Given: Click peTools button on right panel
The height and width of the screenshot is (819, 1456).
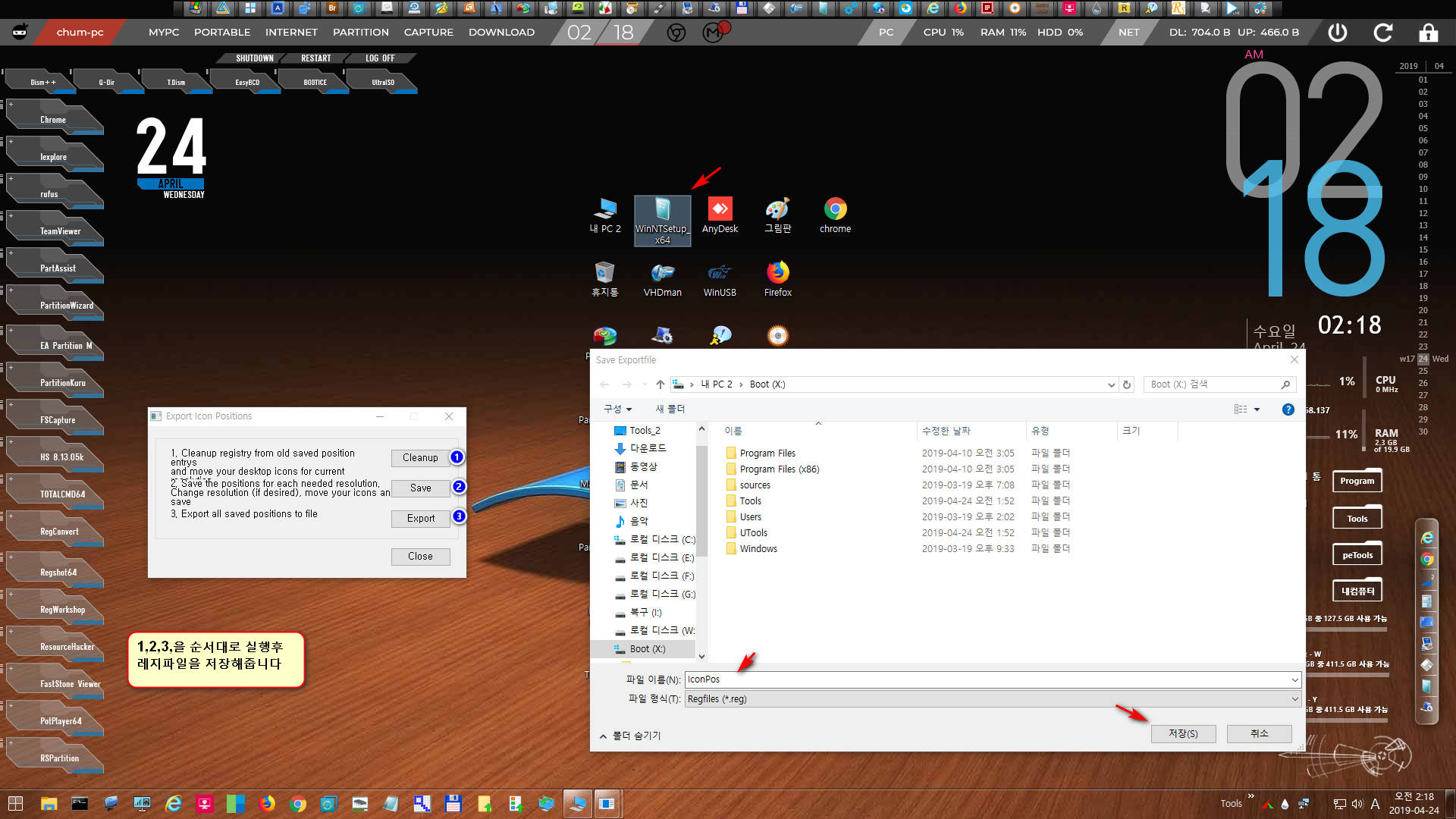Looking at the screenshot, I should click(x=1357, y=555).
